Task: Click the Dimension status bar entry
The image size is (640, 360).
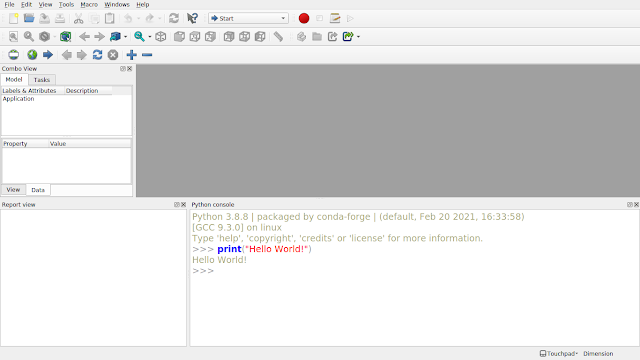Action: tap(598, 353)
